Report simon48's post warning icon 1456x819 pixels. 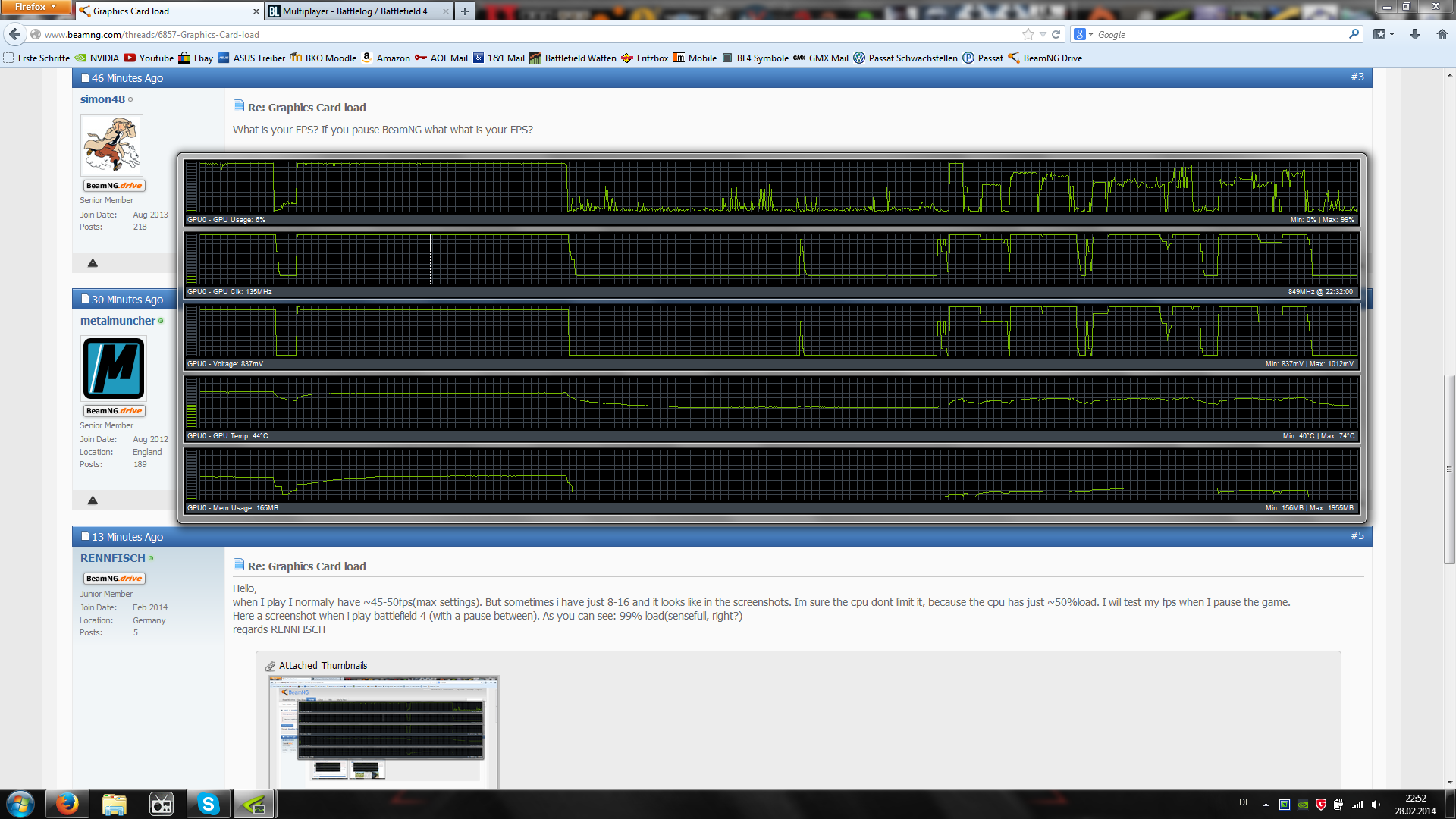click(x=93, y=263)
